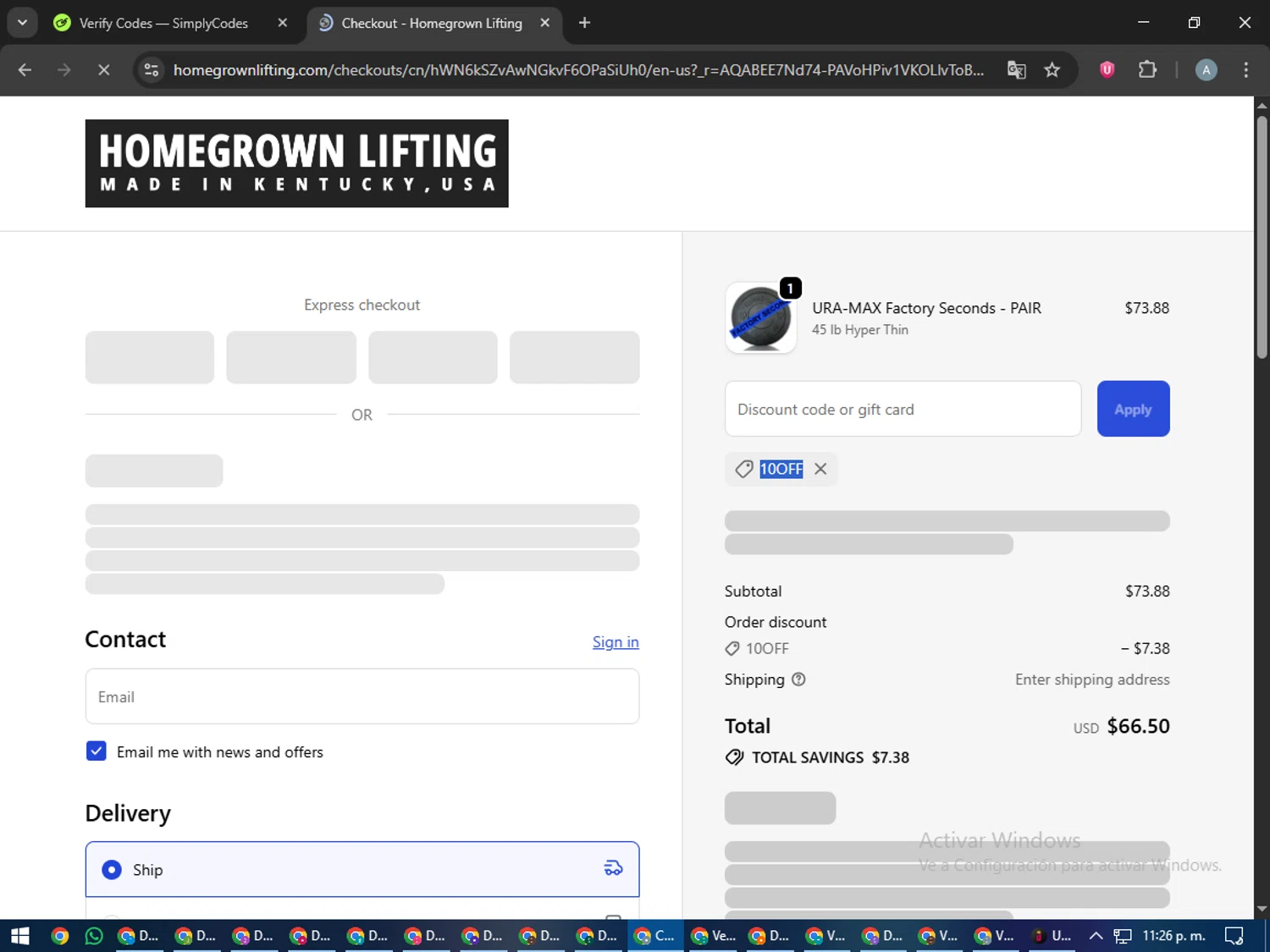
Task: Click the page vertical scrollbar
Action: pyautogui.click(x=1262, y=237)
